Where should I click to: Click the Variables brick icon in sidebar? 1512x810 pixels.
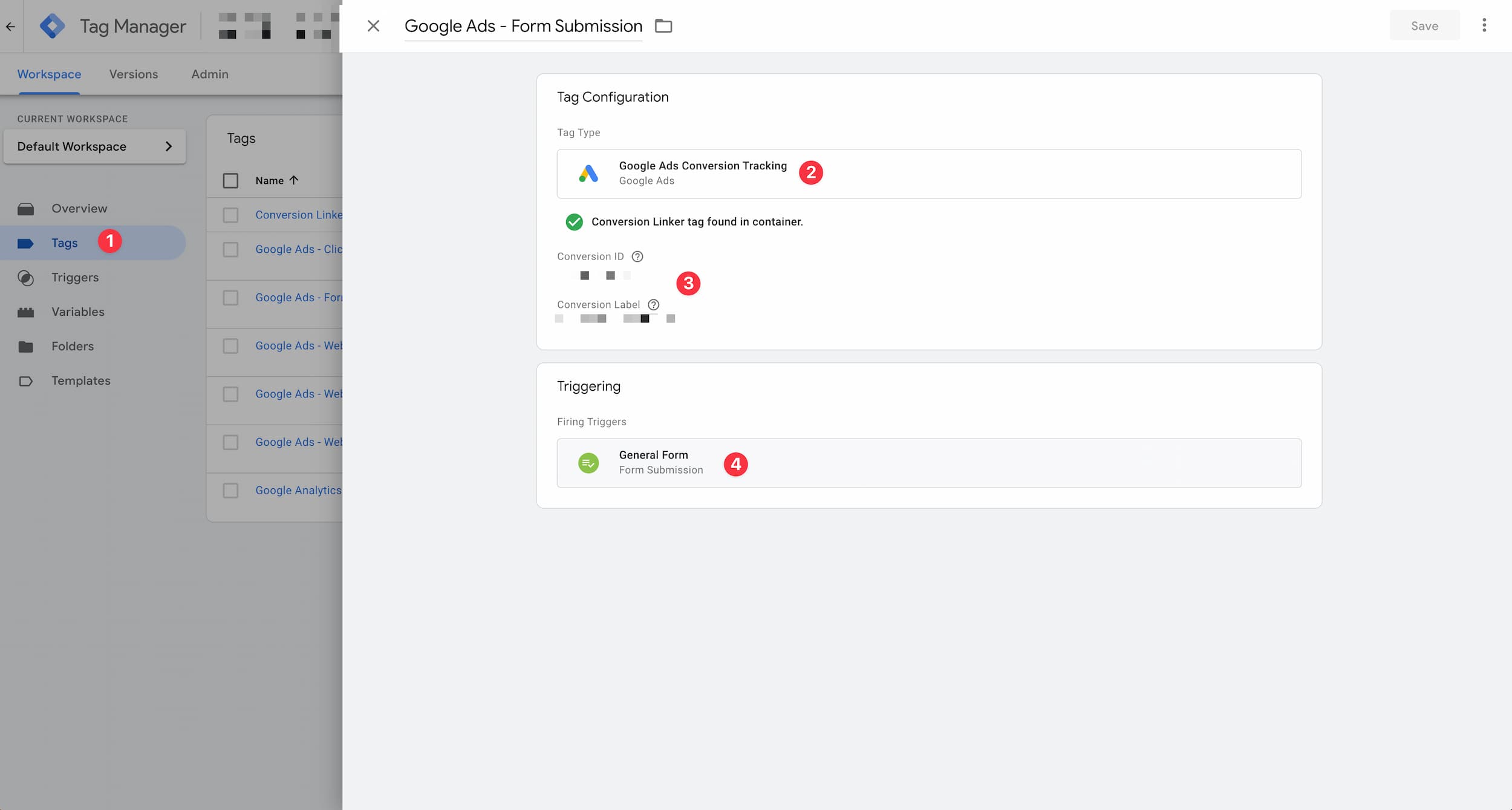25,313
